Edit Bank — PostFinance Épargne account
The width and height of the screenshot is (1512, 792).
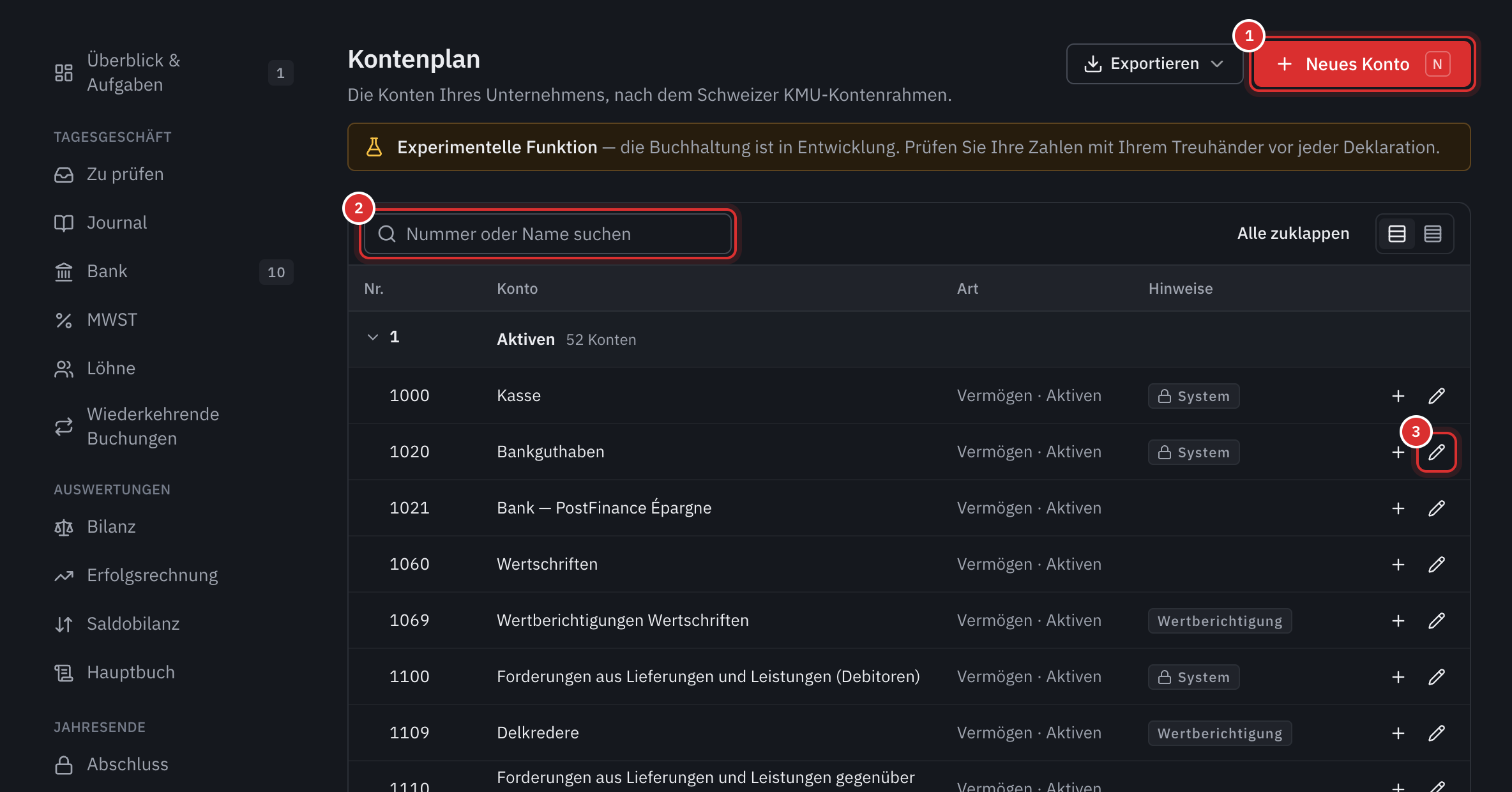pyautogui.click(x=1437, y=508)
